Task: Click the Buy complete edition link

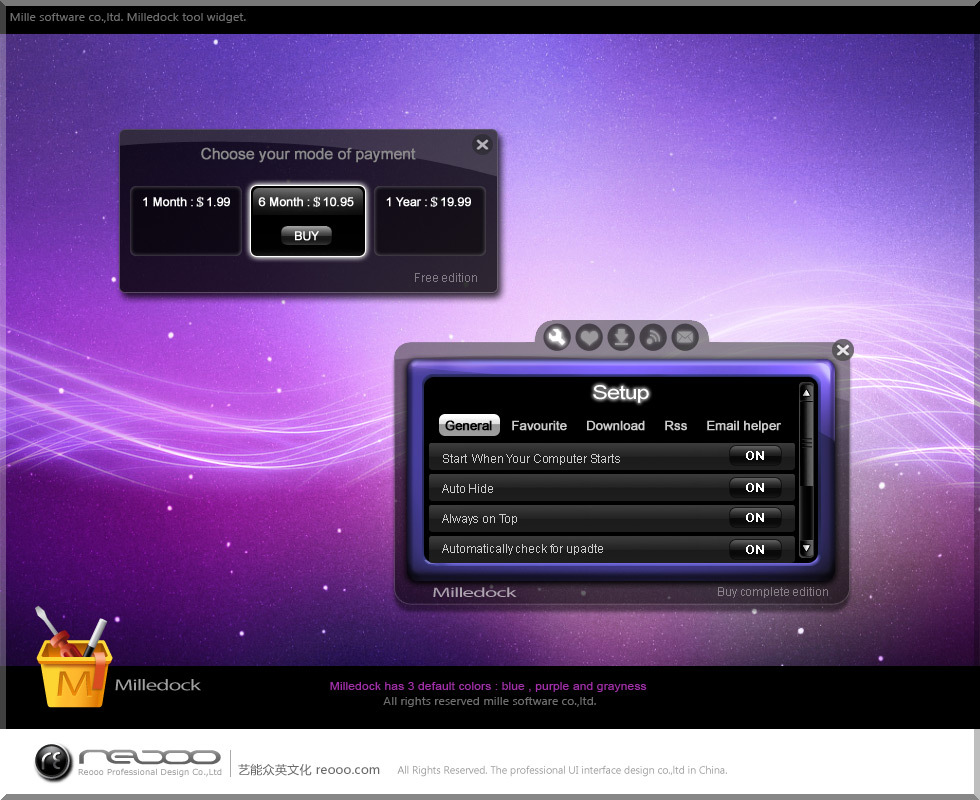Action: pyautogui.click(x=772, y=592)
